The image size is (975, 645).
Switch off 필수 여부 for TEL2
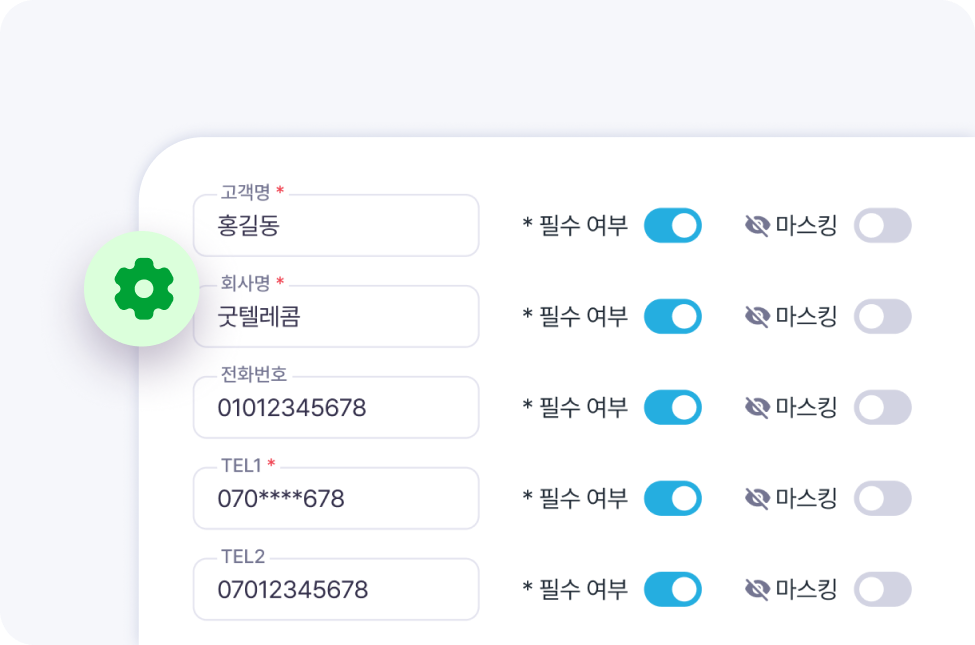tap(672, 589)
